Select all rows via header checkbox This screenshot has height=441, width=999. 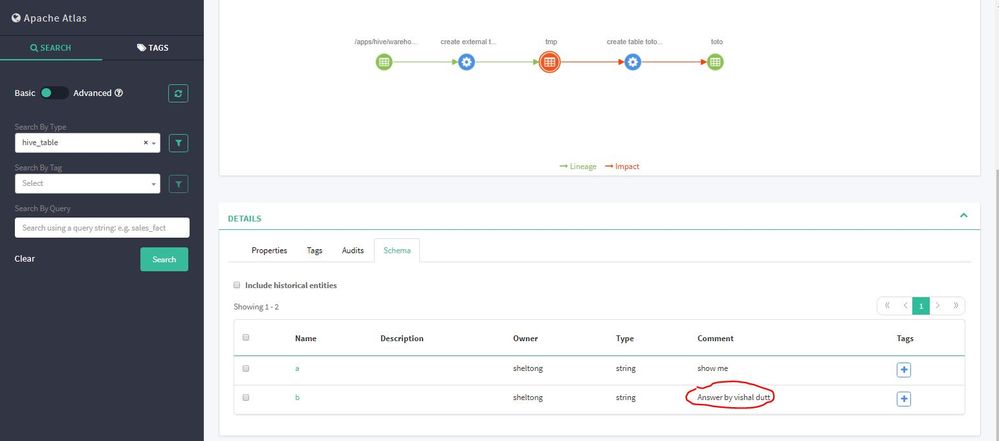pos(246,338)
